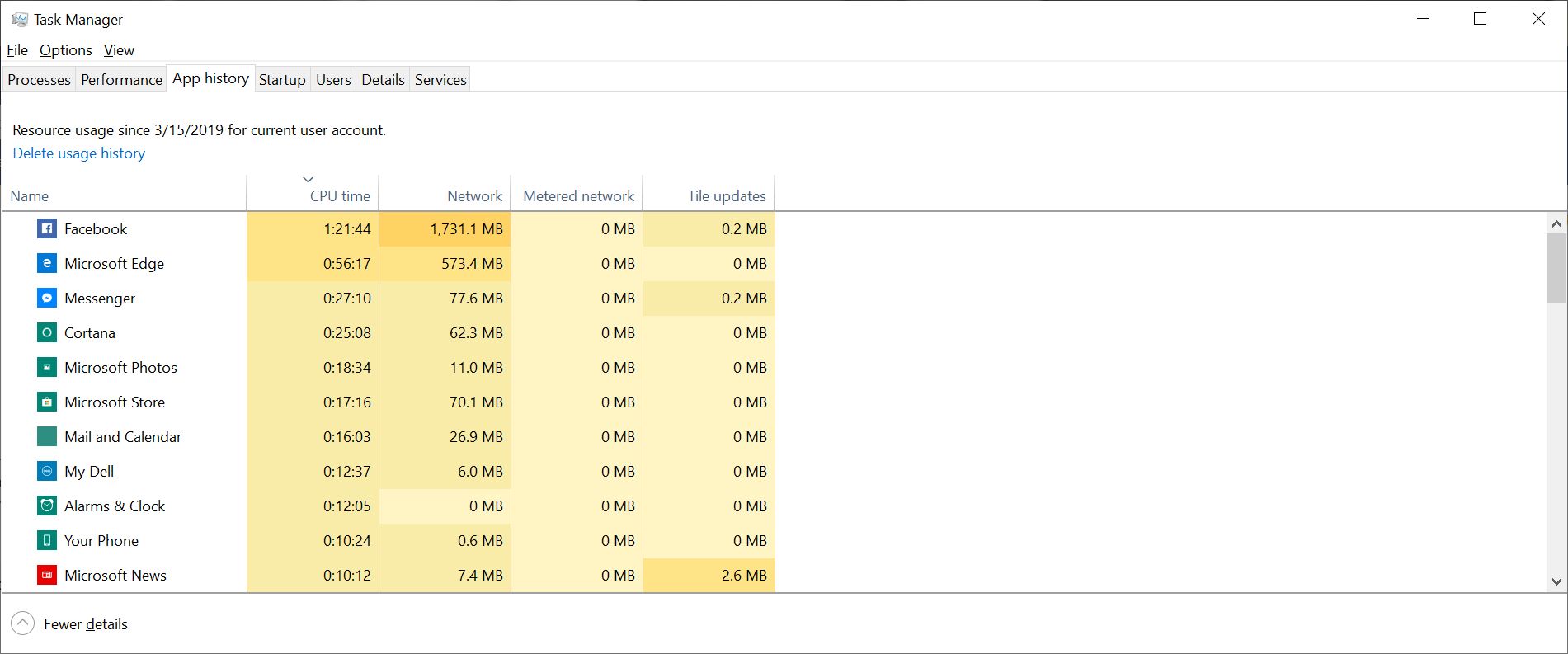Select the App history tab
This screenshot has height=654, width=1568.
tap(210, 78)
